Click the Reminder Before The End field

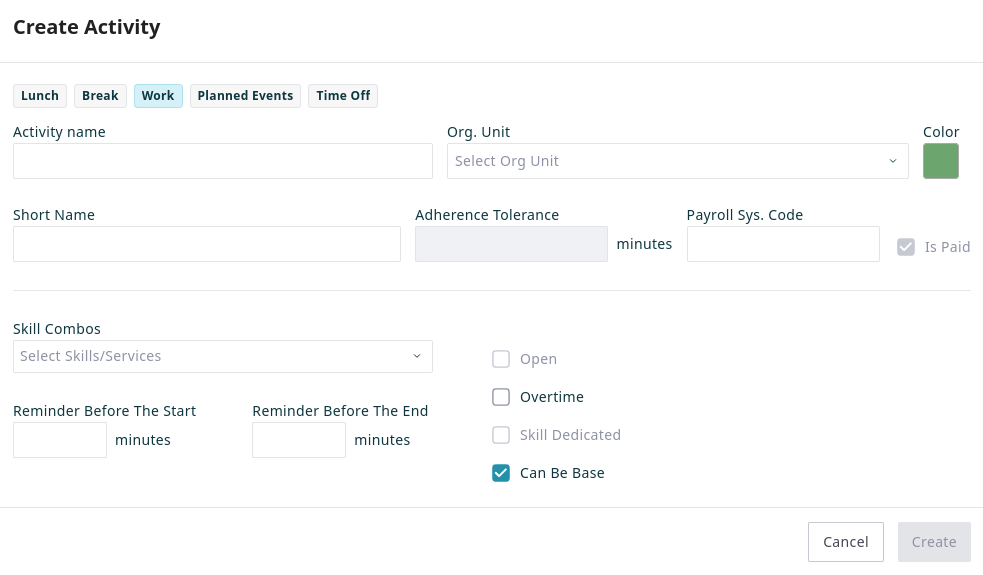(298, 440)
